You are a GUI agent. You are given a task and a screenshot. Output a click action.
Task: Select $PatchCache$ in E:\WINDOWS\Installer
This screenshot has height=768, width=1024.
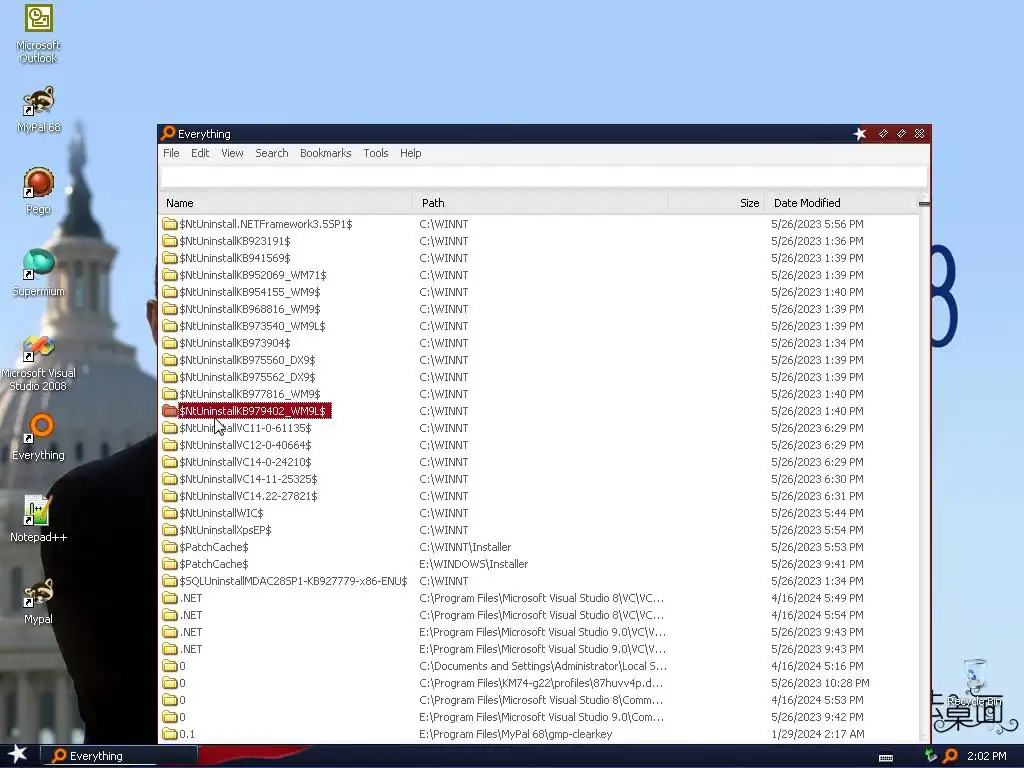tap(539, 564)
